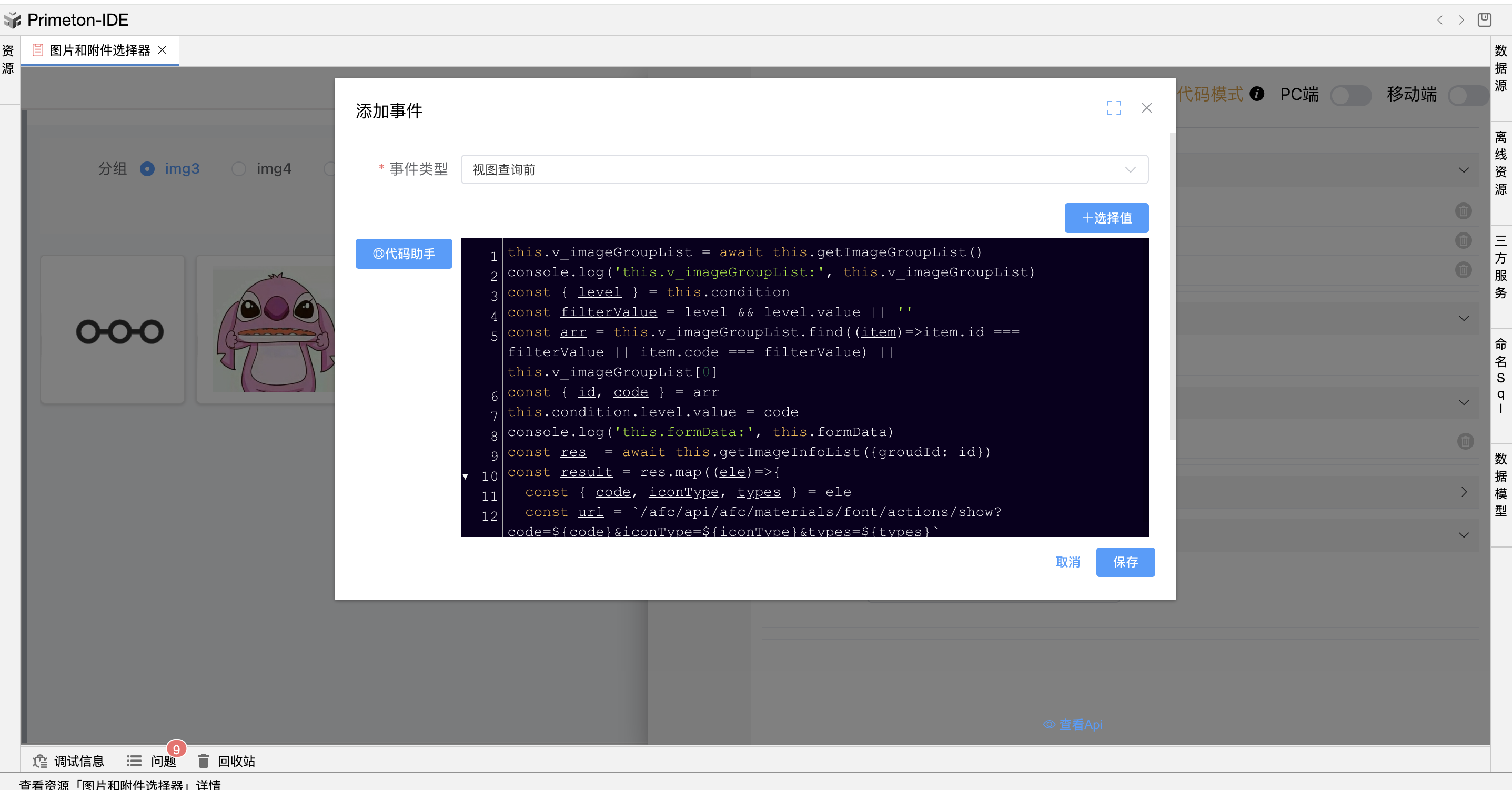The image size is (1512, 790).
Task: Open the 数据模型 side panel tab
Action: pyautogui.click(x=1500, y=485)
